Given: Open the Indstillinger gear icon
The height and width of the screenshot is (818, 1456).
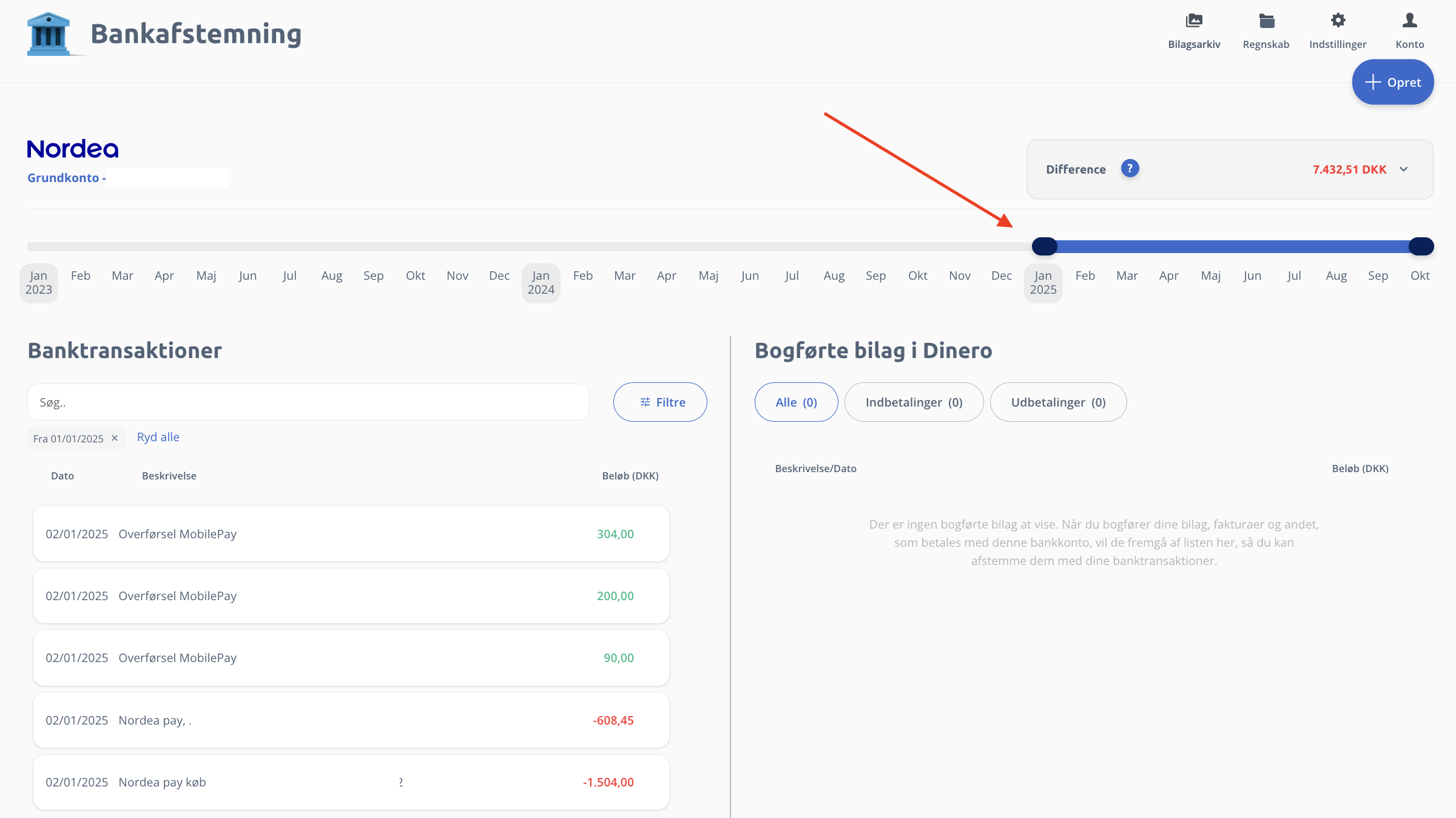Looking at the screenshot, I should click(1338, 21).
